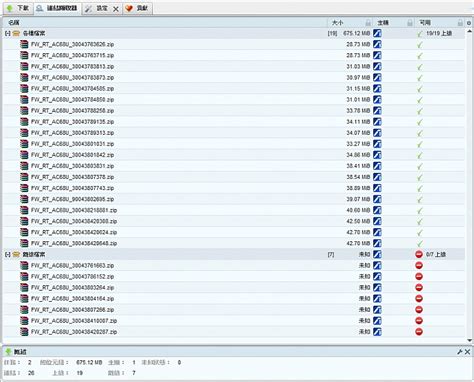Viewport: 474px width, 382px height.
Task: Select offline file FW_RT_AC68U_30043761663.zip
Action: click(x=73, y=266)
